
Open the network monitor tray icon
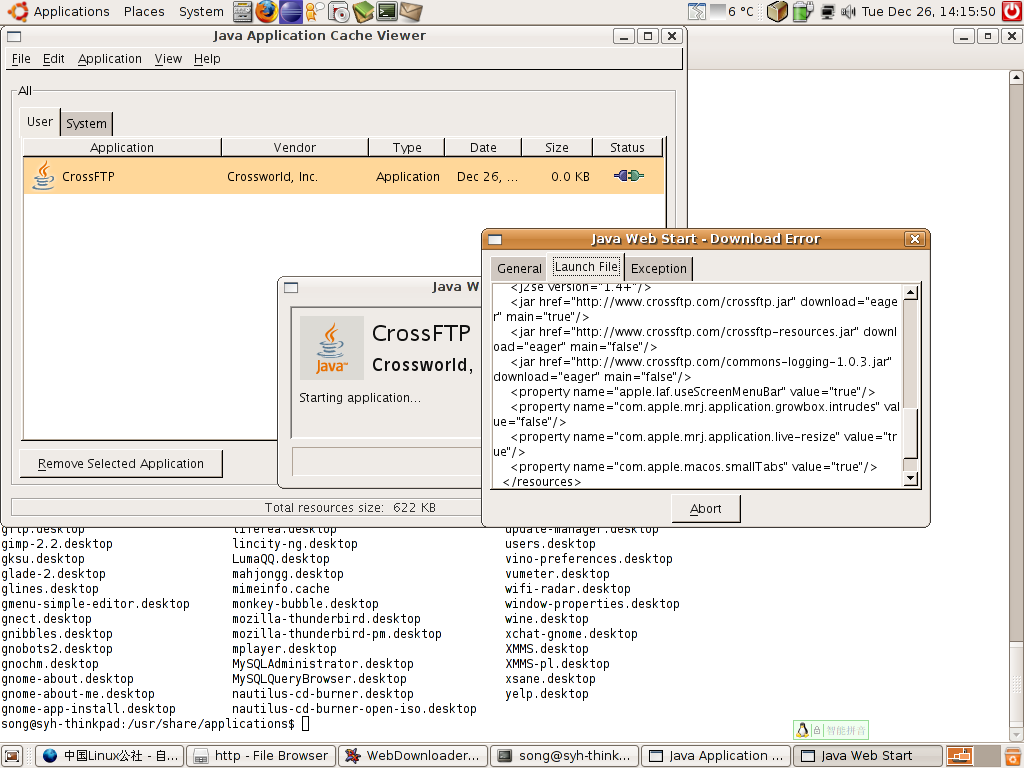827,11
